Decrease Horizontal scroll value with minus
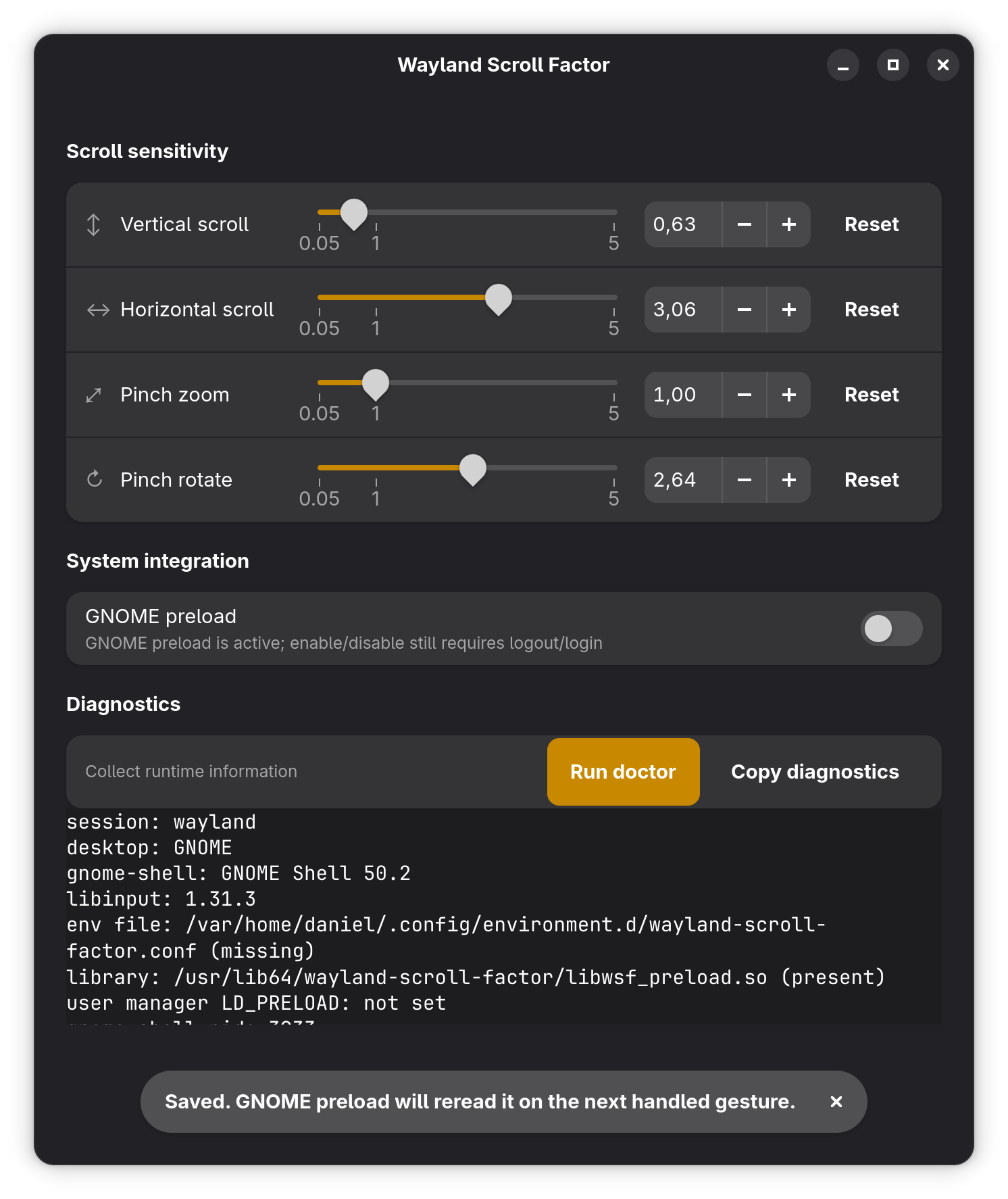This screenshot has height=1199, width=1008. coord(745,310)
